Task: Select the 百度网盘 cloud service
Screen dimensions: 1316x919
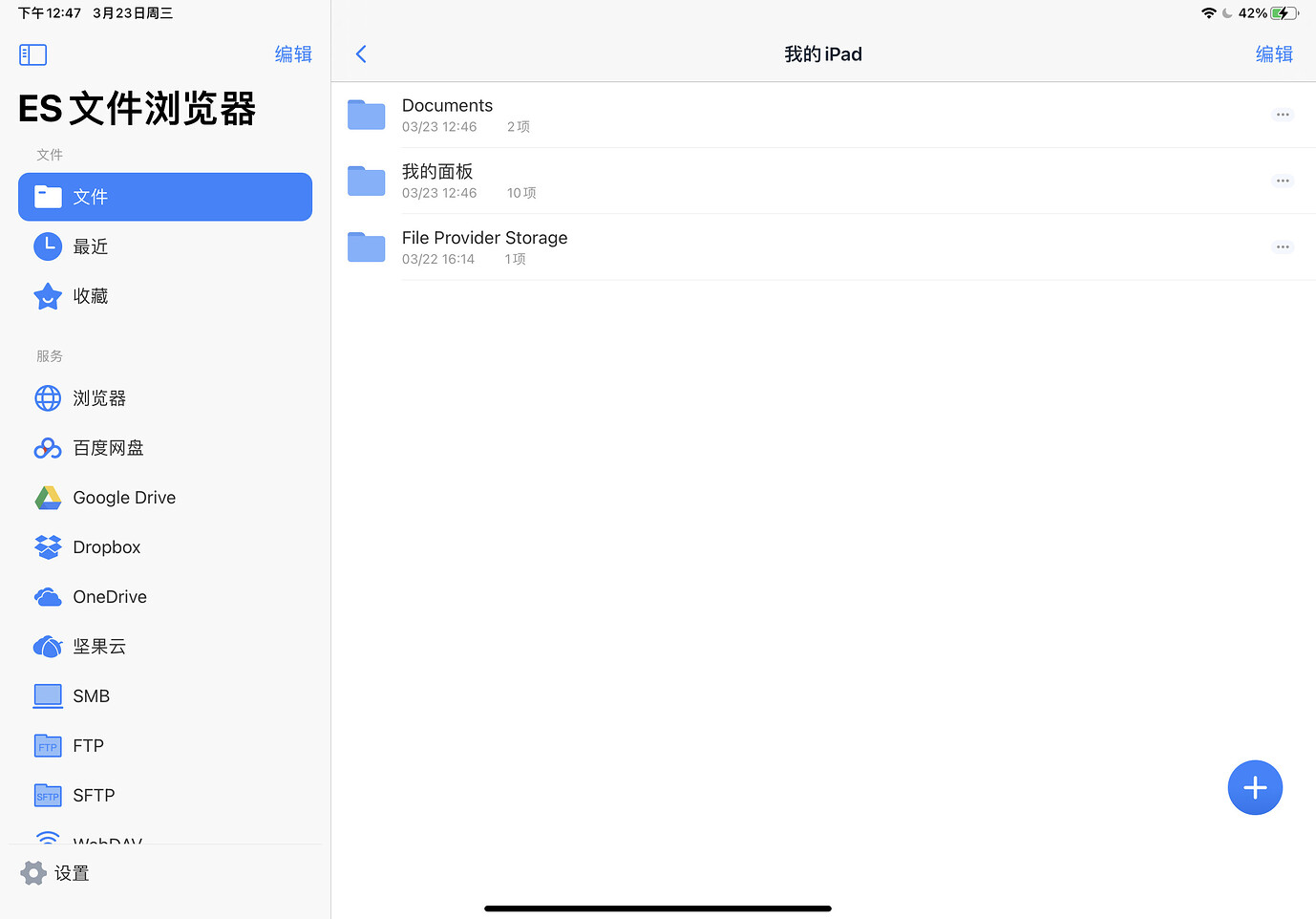Action: point(107,448)
